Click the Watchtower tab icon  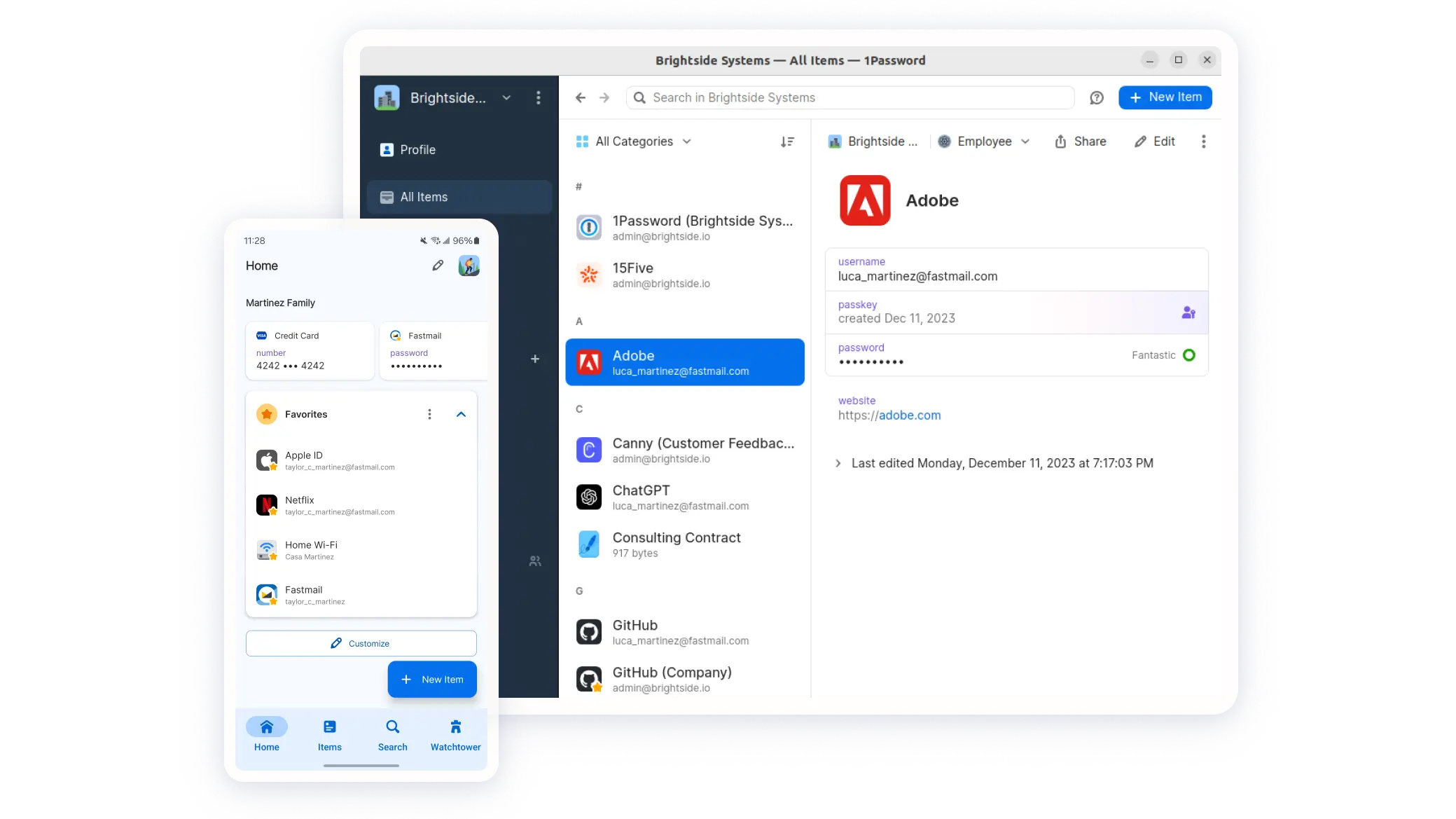455,727
